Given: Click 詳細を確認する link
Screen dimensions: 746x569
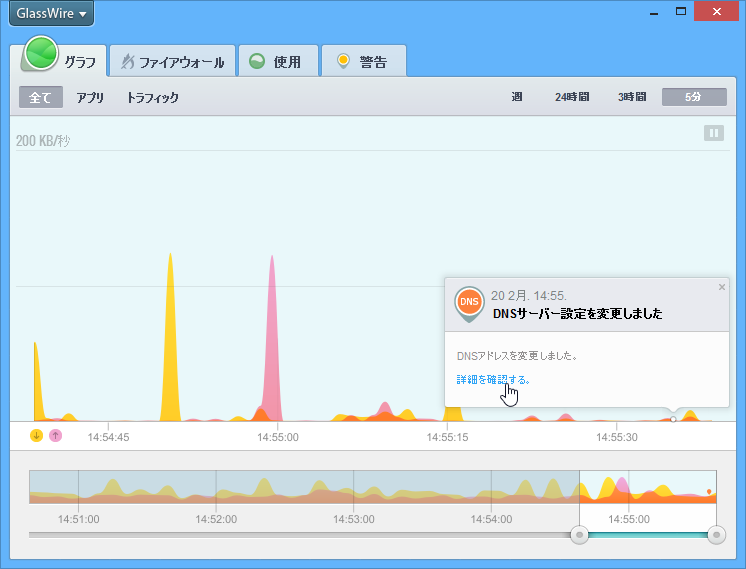Looking at the screenshot, I should 493,380.
